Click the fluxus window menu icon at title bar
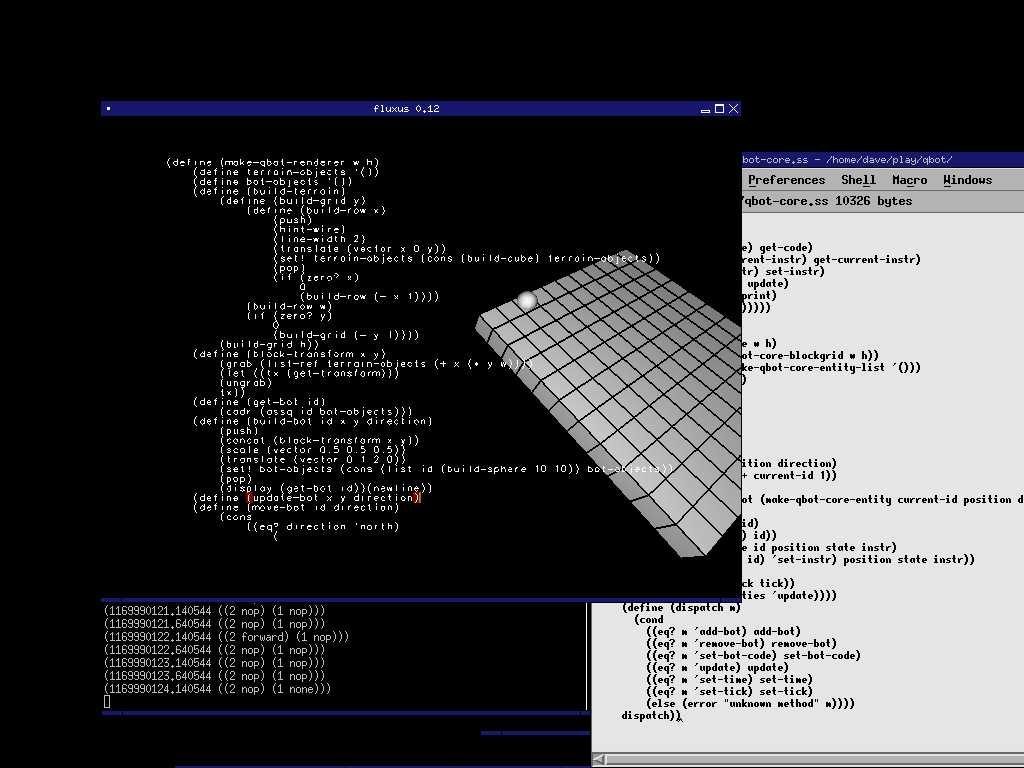Image resolution: width=1024 pixels, height=768 pixels. pyautogui.click(x=108, y=109)
